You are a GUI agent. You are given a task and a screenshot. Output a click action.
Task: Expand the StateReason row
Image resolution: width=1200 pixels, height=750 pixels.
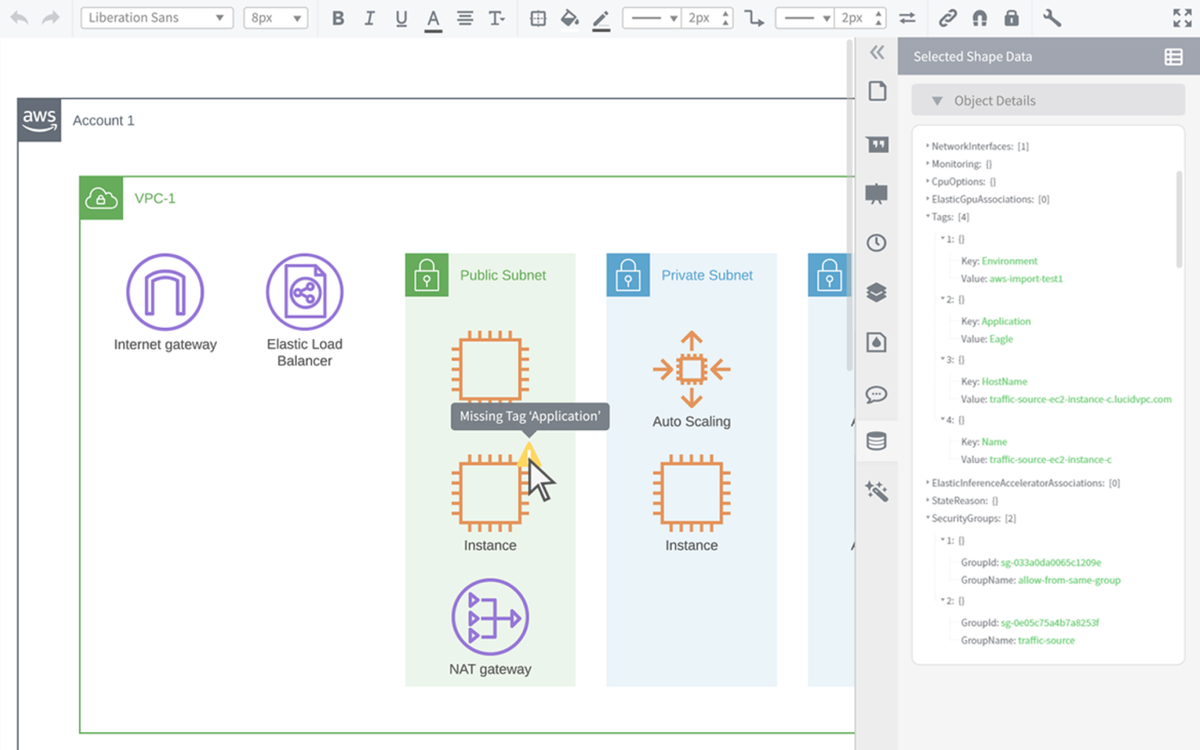point(927,501)
